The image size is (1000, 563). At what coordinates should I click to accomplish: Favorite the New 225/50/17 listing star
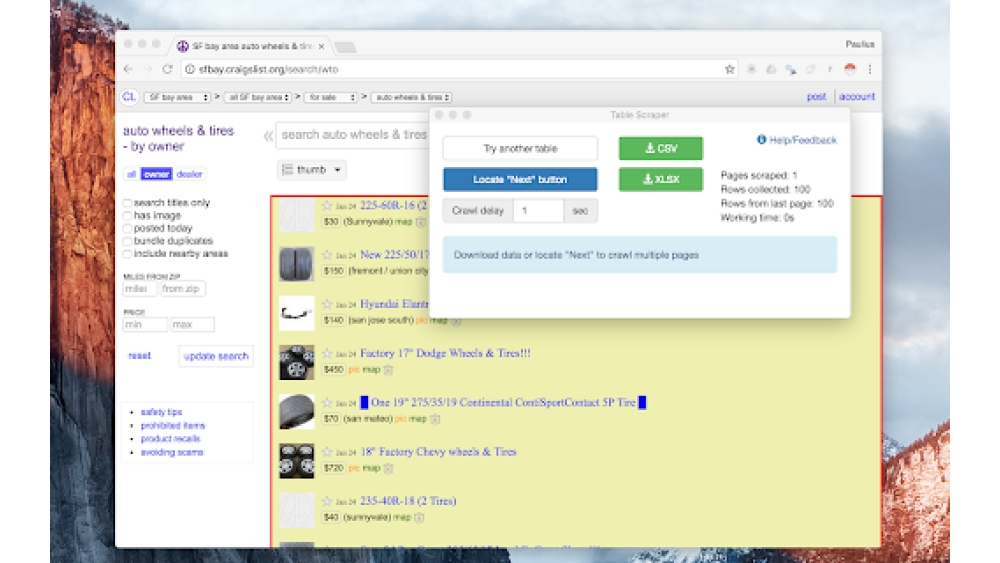tap(327, 254)
